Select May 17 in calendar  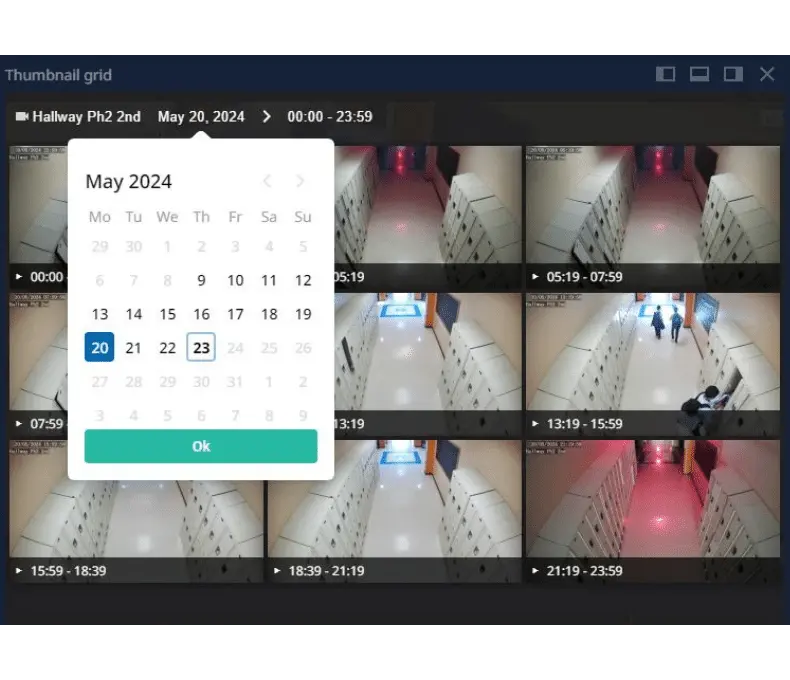[235, 314]
